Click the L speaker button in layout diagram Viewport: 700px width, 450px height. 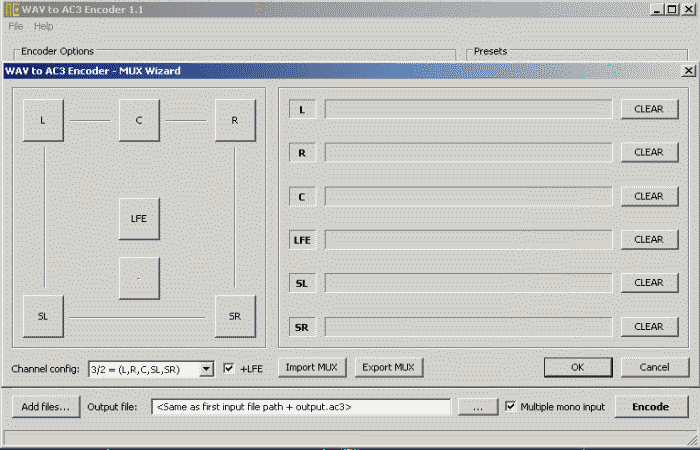click(43, 120)
